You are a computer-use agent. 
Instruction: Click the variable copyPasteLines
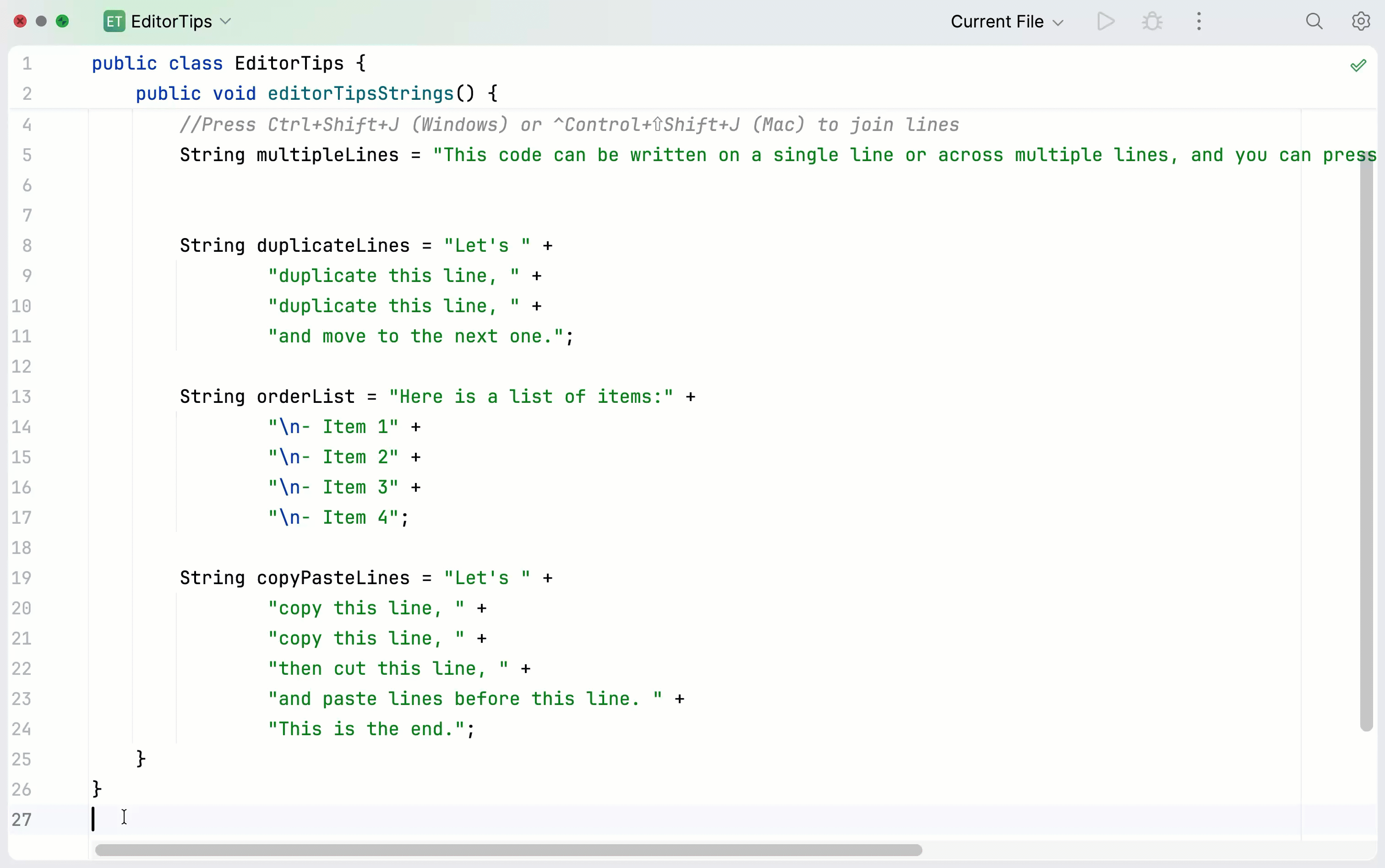[333, 578]
